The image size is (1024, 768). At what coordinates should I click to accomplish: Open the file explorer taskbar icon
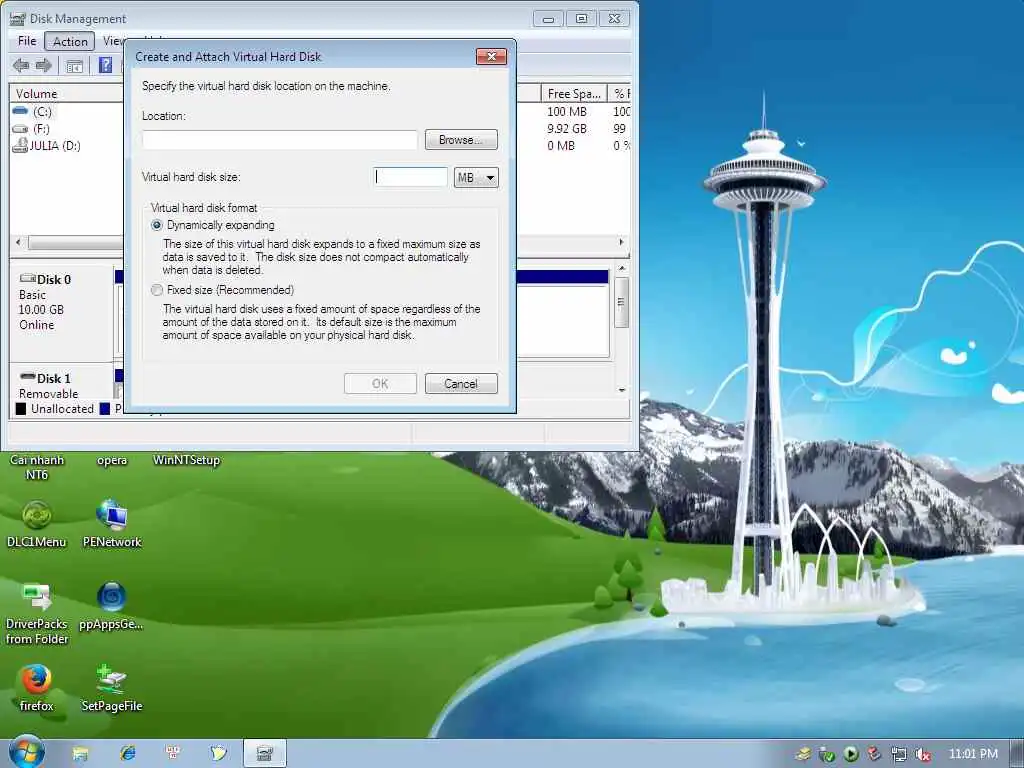tap(80, 754)
